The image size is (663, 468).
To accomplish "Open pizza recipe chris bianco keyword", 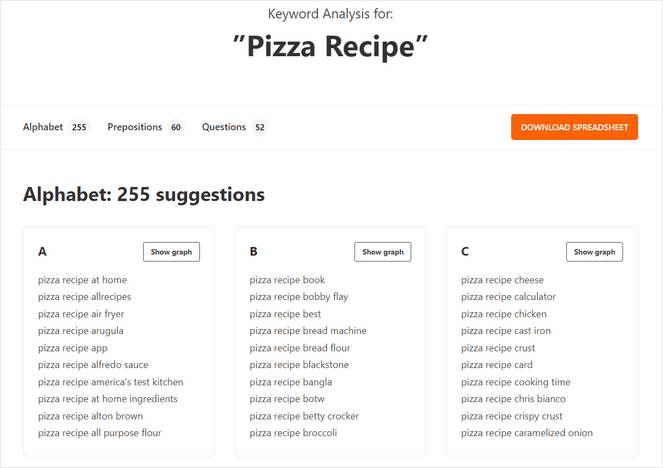I will pyautogui.click(x=511, y=399).
